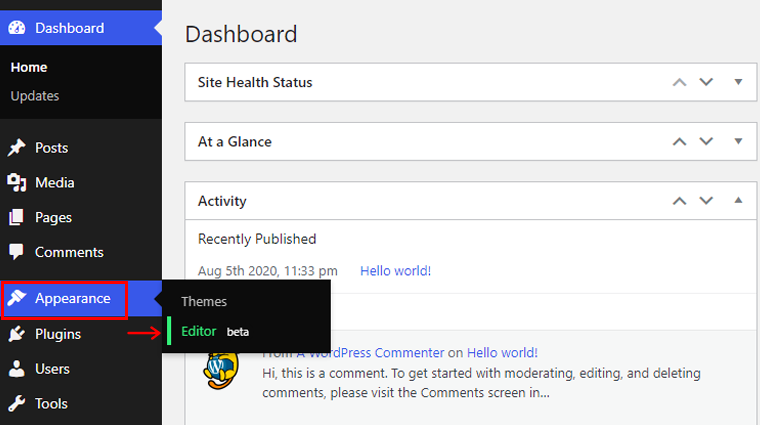
Task: Click the Users person icon
Action: click(x=17, y=369)
